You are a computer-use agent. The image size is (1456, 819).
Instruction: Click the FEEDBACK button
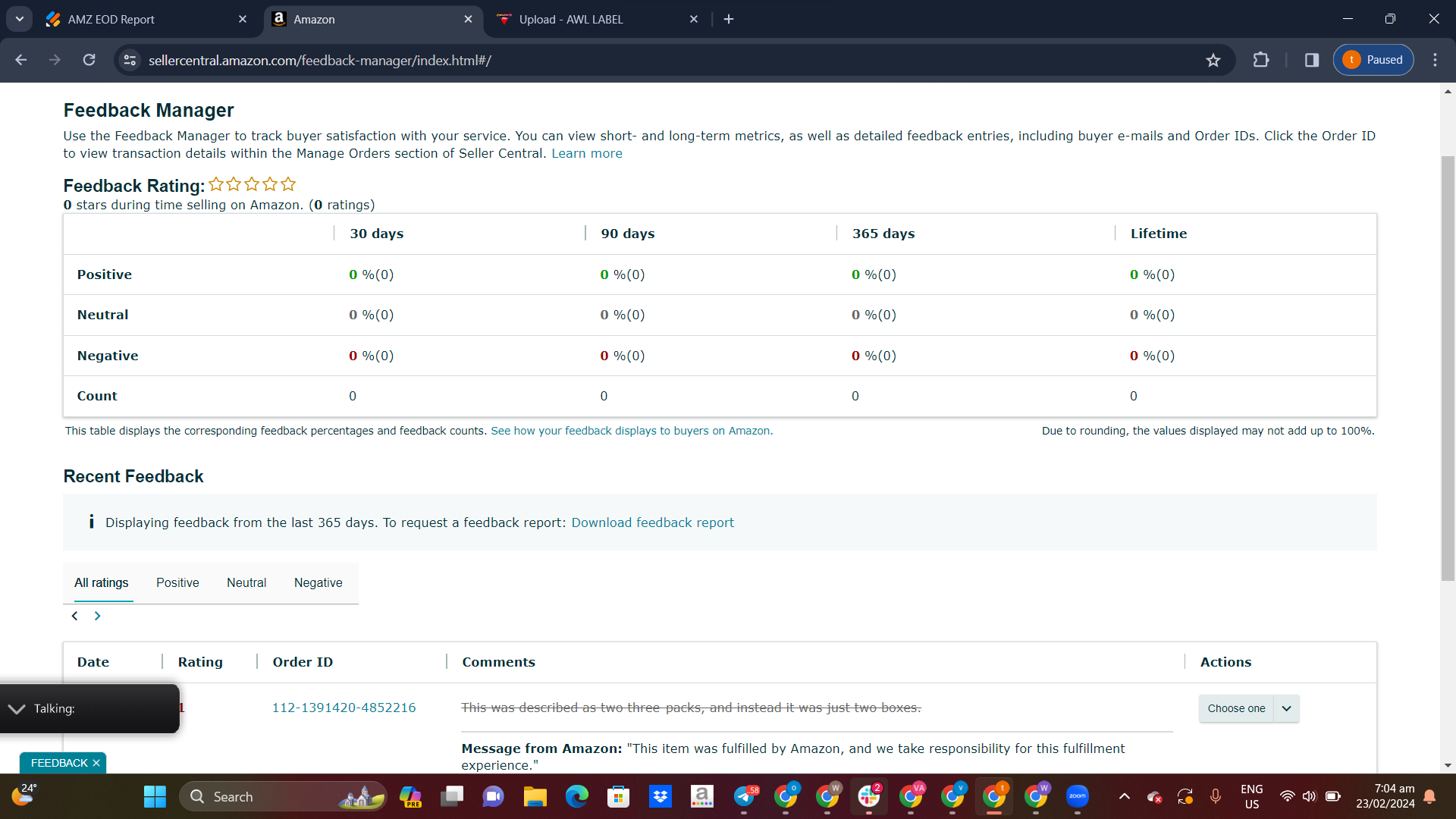pos(59,763)
